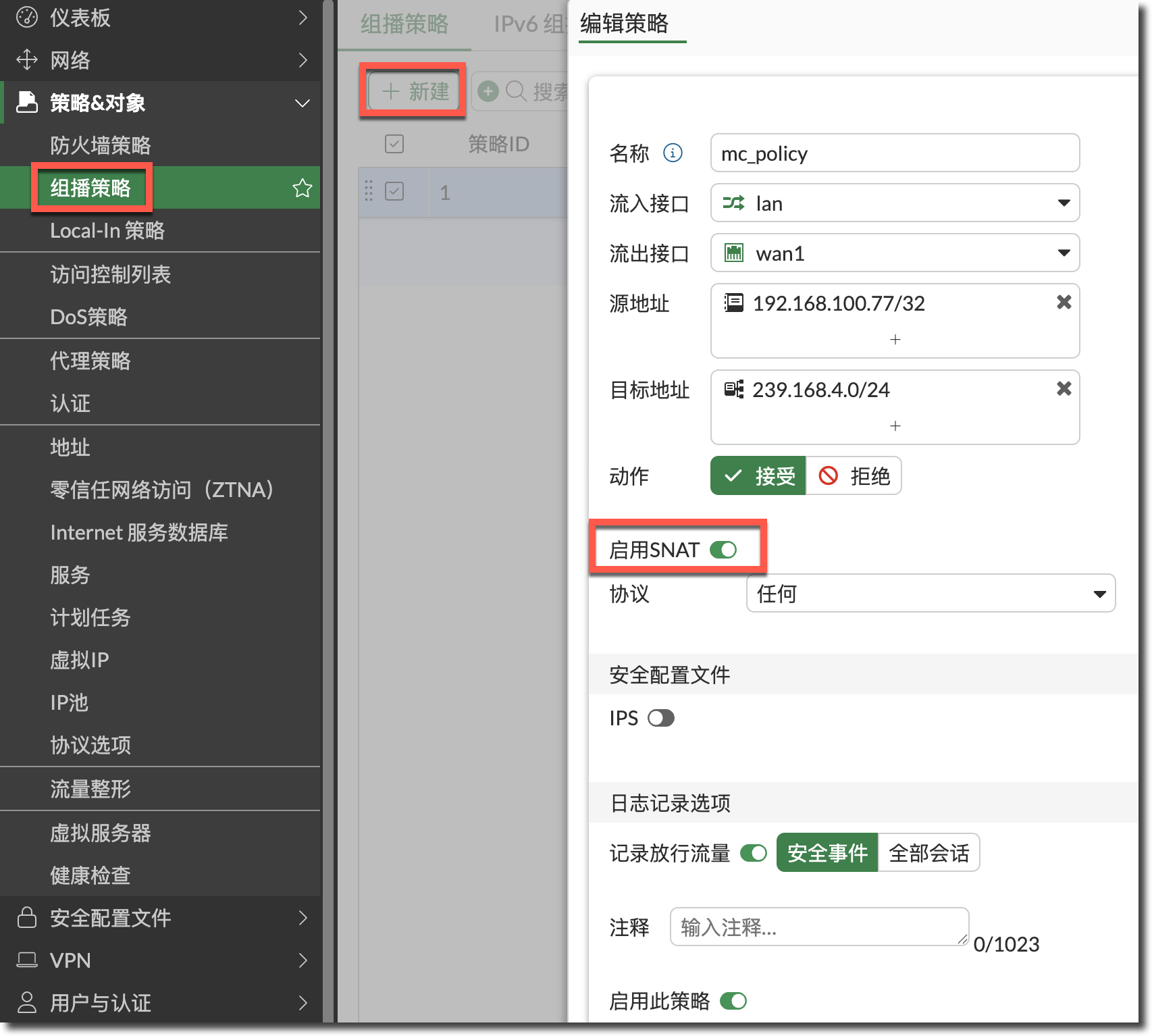Viewport: 1152px width, 1036px height.
Task: Open the 流入接口 lan dropdown
Action: point(895,203)
